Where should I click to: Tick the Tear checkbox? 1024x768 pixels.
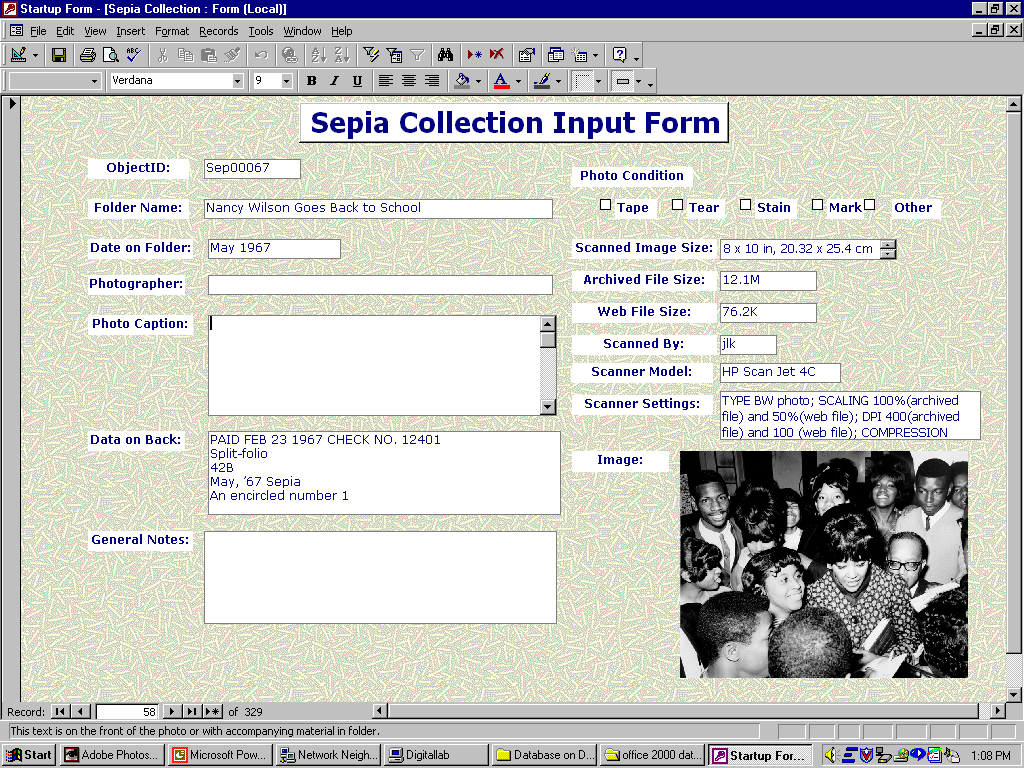[677, 205]
